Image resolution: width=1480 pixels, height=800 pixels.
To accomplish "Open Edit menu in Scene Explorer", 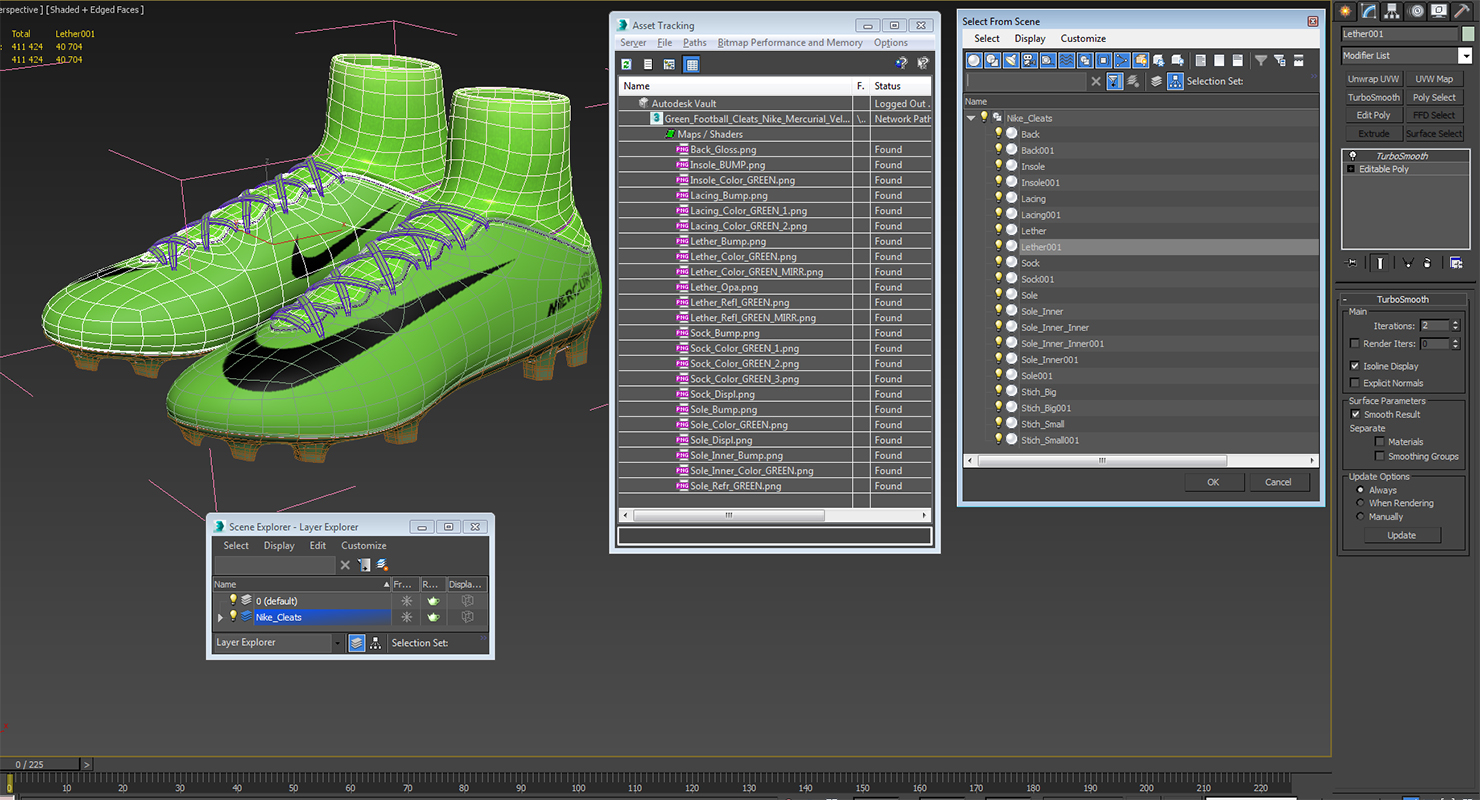I will (x=318, y=546).
